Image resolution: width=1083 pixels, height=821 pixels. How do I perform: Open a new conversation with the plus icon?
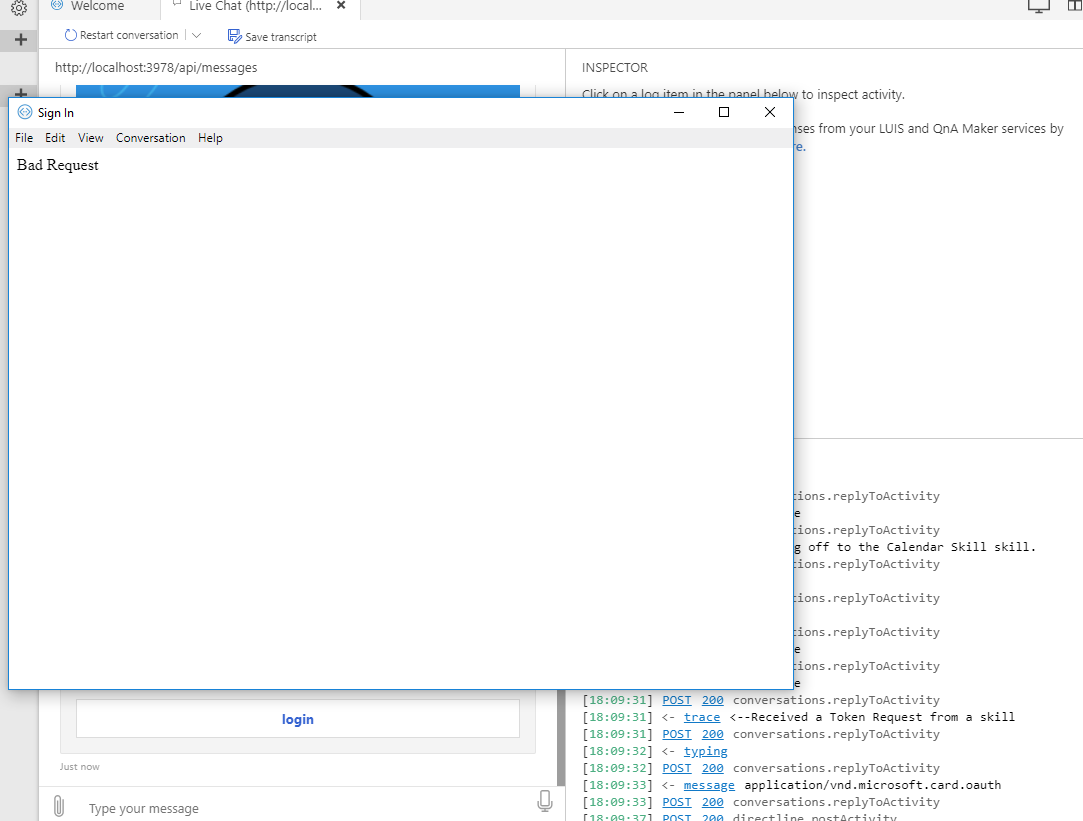click(20, 40)
